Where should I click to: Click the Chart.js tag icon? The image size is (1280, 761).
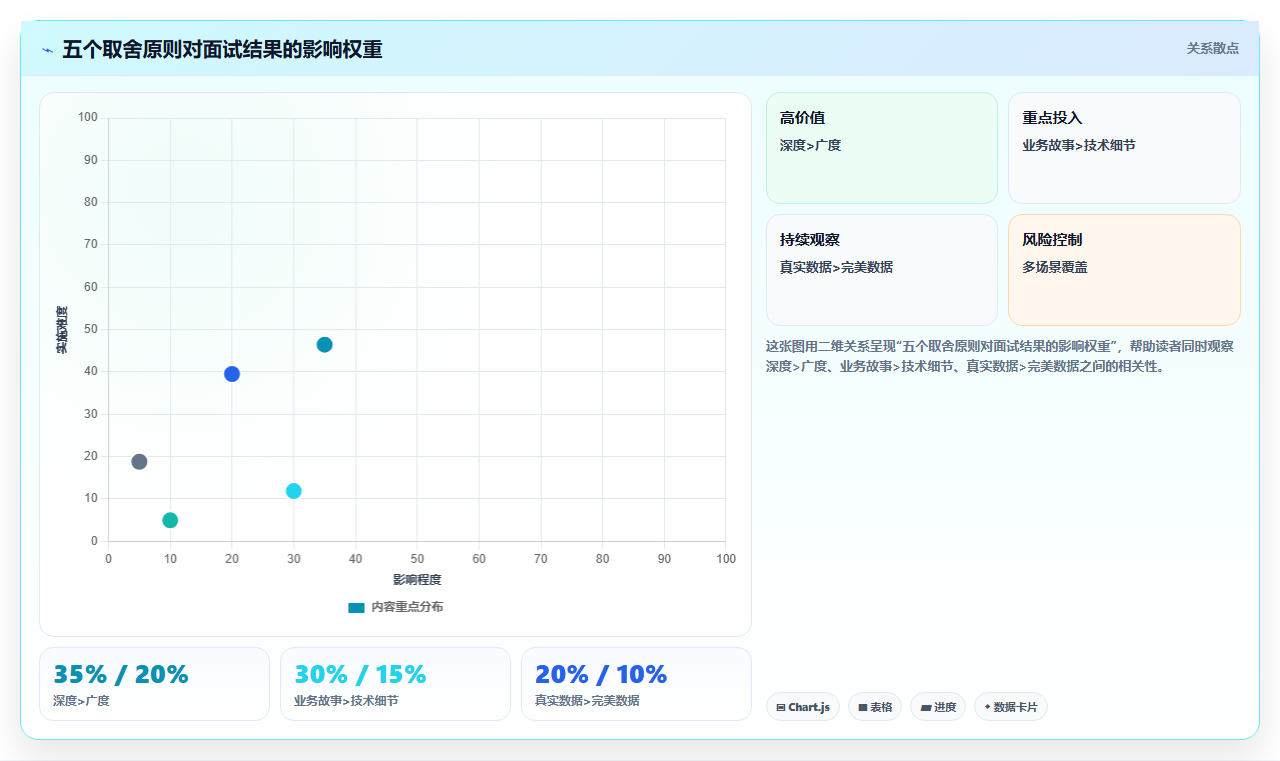[x=781, y=707]
